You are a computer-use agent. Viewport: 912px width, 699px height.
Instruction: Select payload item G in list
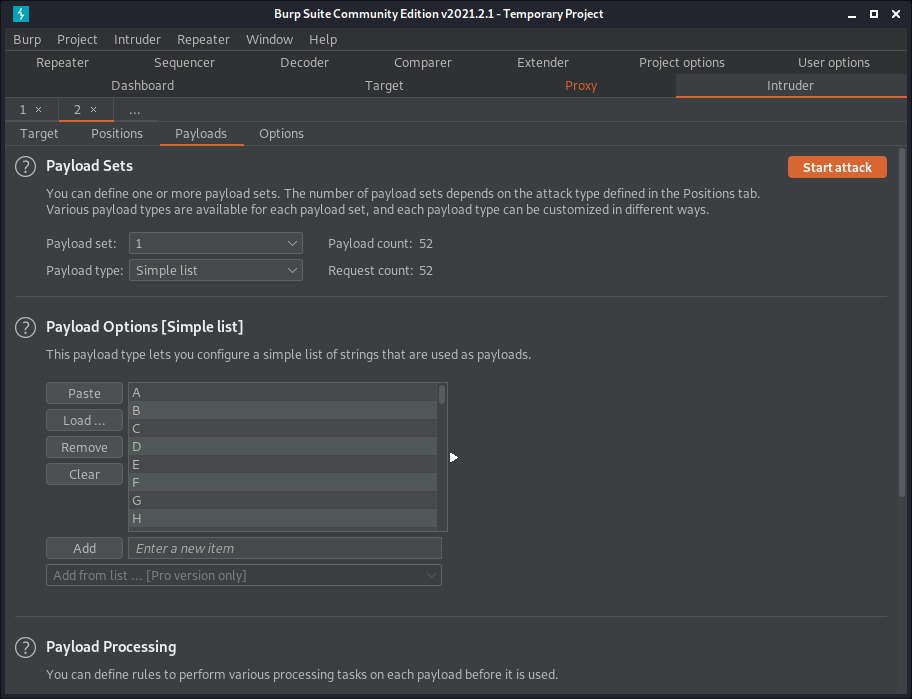283,501
